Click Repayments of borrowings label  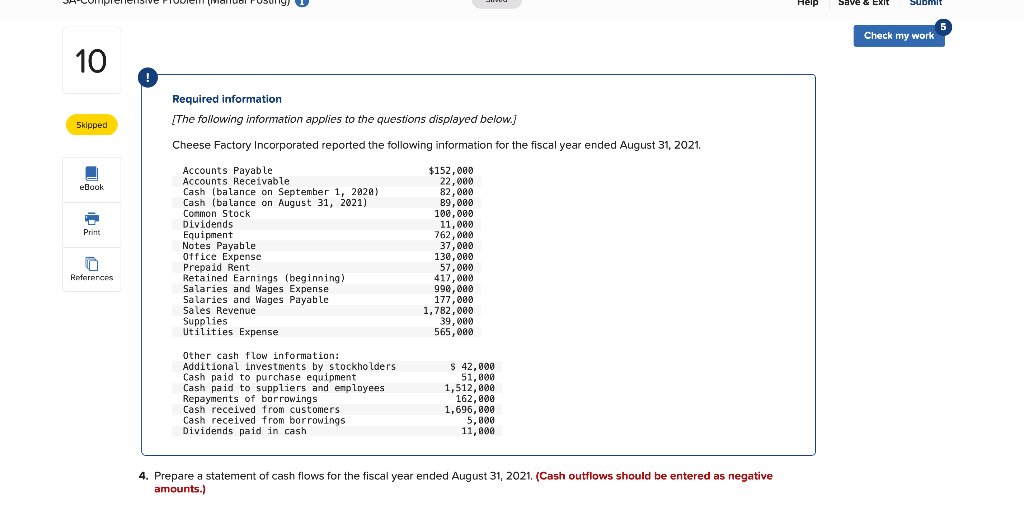coord(250,399)
